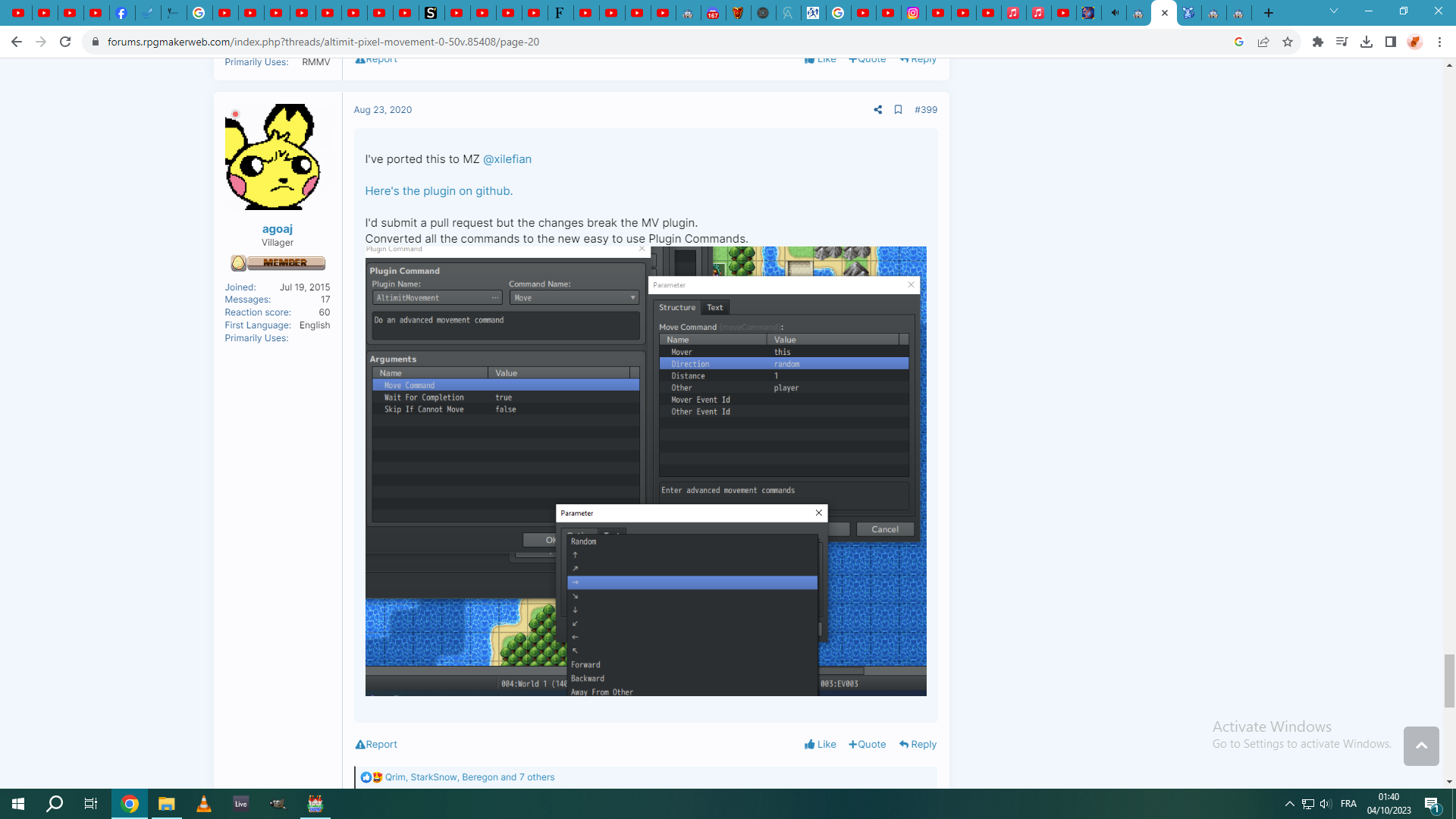
Task: Click agoaj's Pikachu avatar
Action: [278, 157]
